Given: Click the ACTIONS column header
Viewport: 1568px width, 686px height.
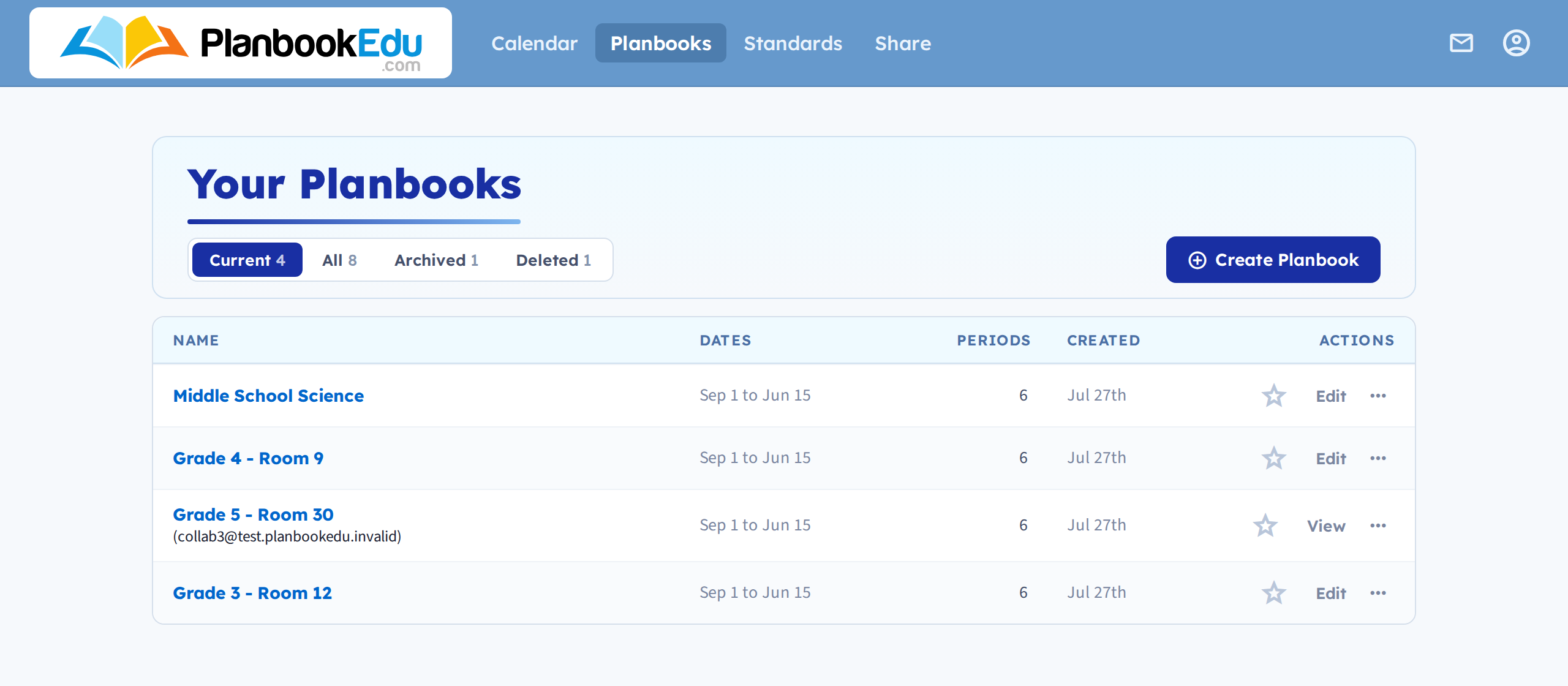Looking at the screenshot, I should (x=1357, y=341).
